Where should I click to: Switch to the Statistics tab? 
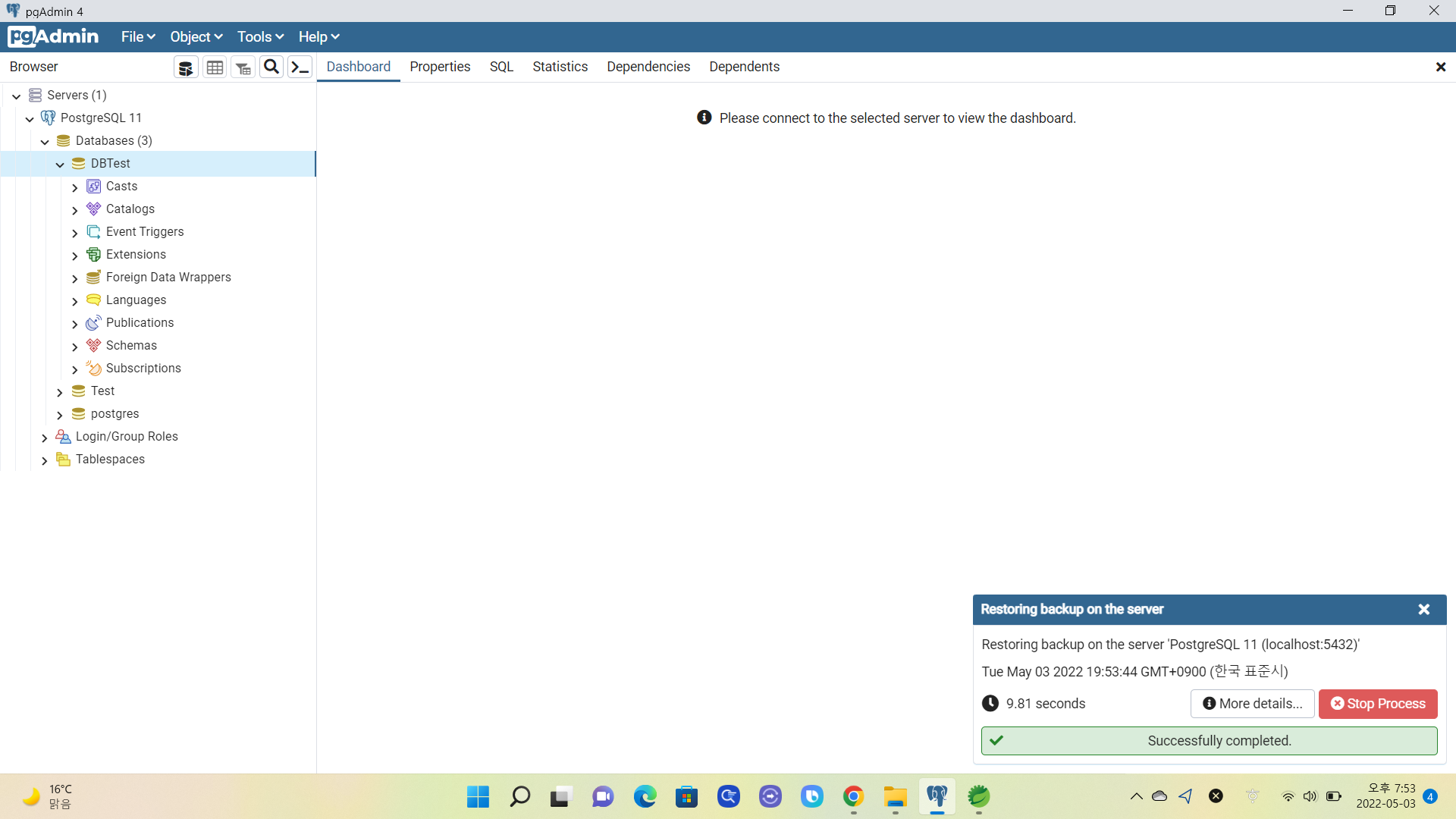click(x=560, y=67)
